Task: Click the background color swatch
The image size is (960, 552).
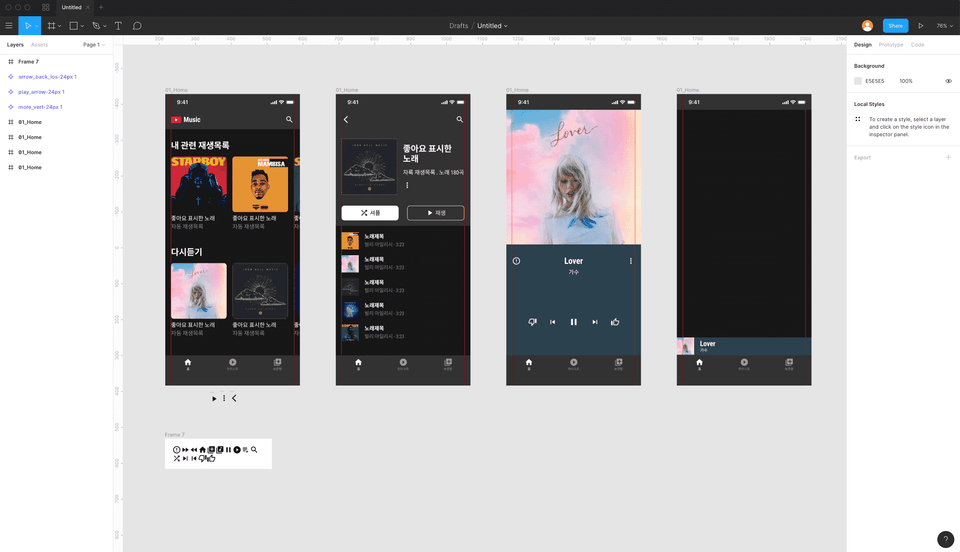Action: coord(858,81)
